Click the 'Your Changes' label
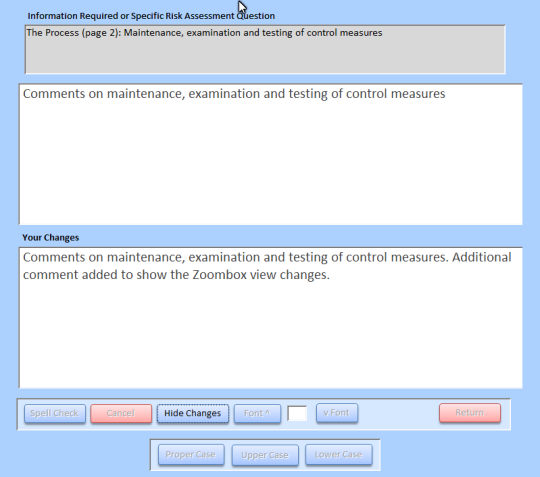 [51, 238]
